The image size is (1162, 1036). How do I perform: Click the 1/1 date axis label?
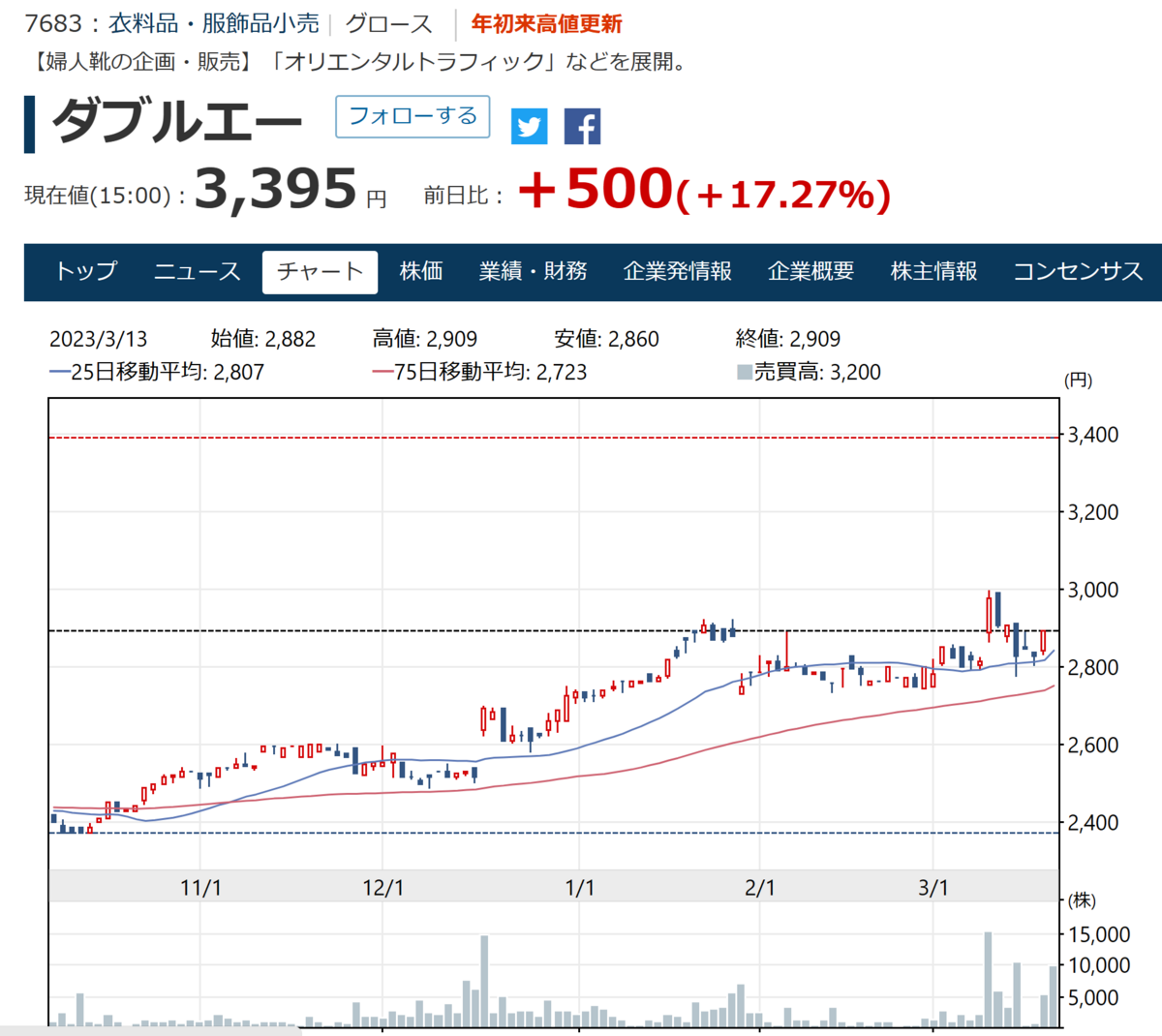click(x=579, y=887)
